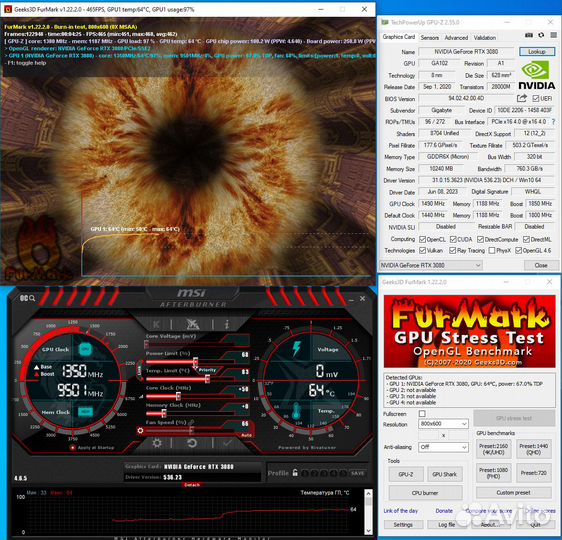Click the core clock curve editor icon
This screenshot has height=540, width=562.
142,396
